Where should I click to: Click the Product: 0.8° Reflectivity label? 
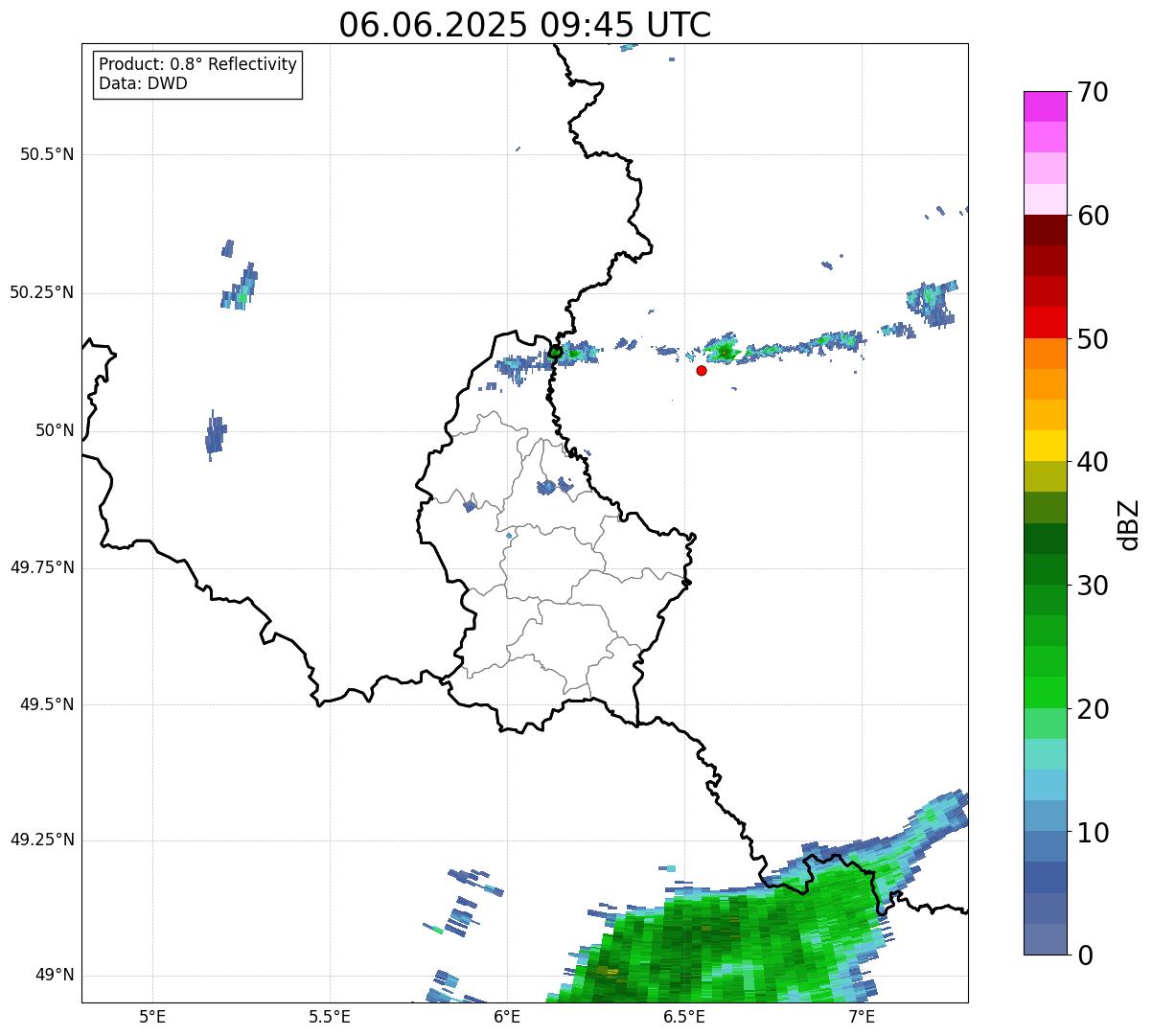pyautogui.click(x=198, y=64)
